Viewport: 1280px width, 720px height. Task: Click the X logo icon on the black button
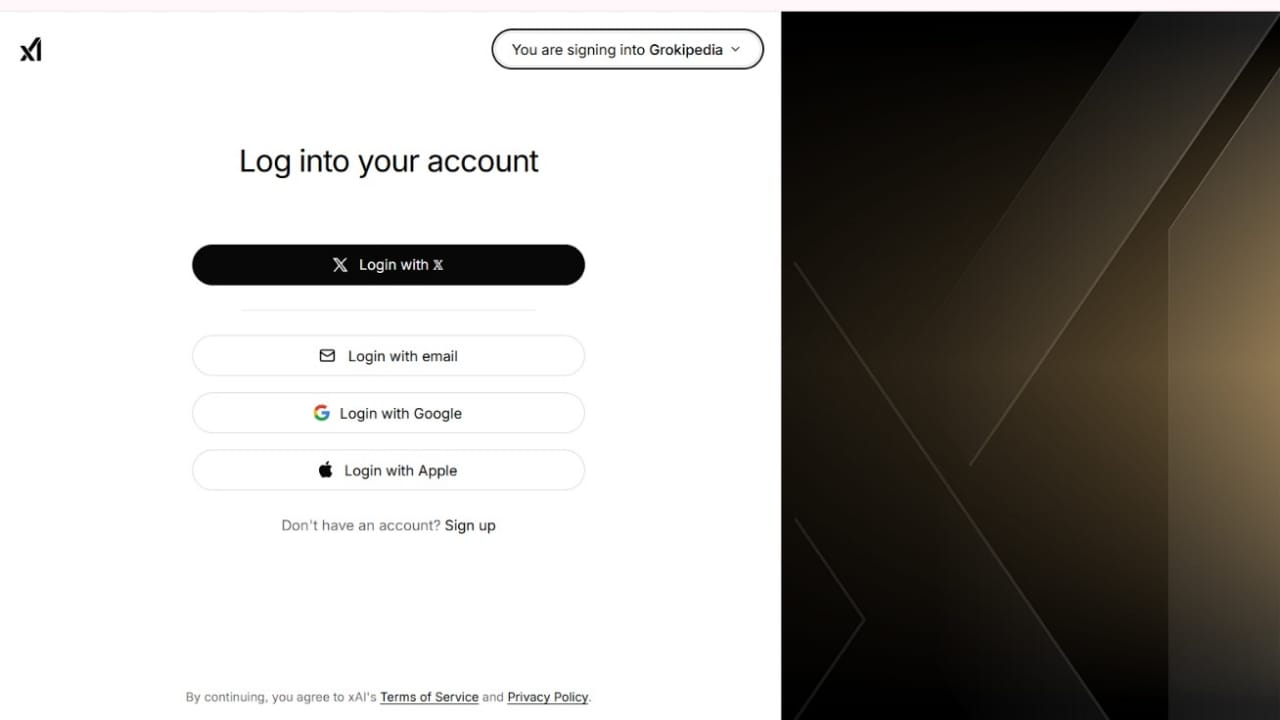click(x=340, y=265)
